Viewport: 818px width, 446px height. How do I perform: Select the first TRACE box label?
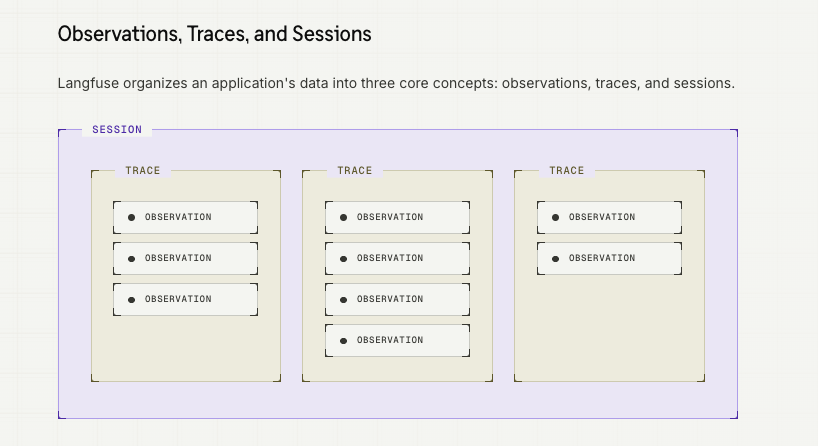(x=142, y=171)
